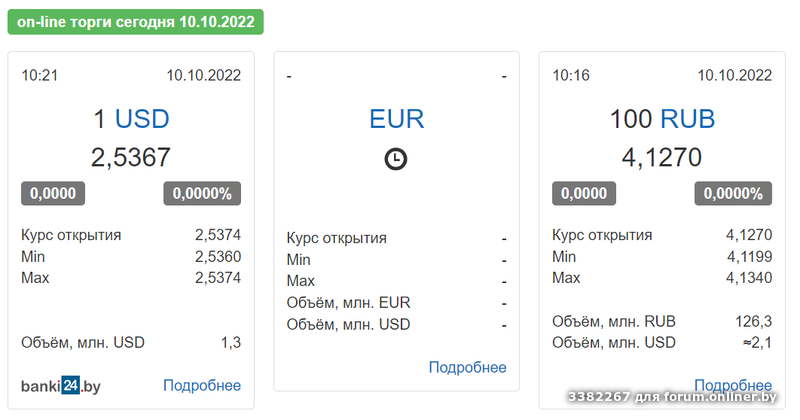Click the RUB volume value 126,3
The image size is (800, 420).
(753, 321)
